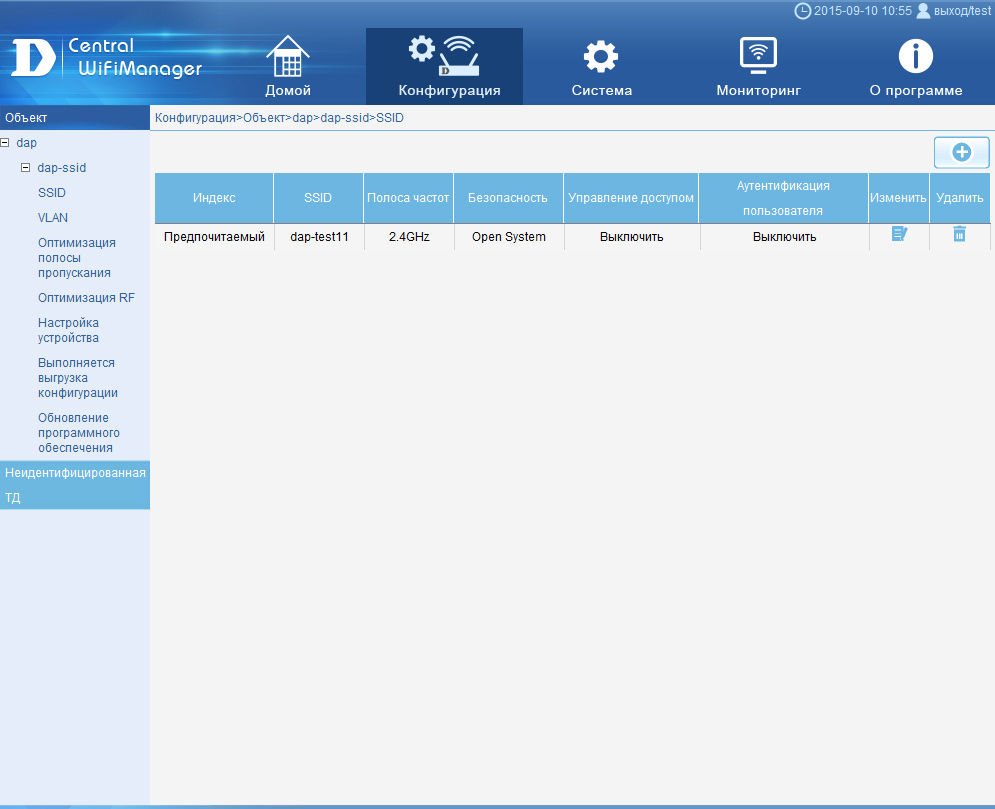Screen dimensions: 995x809
Task: Open Оптимизация RF settings
Action: tap(86, 298)
